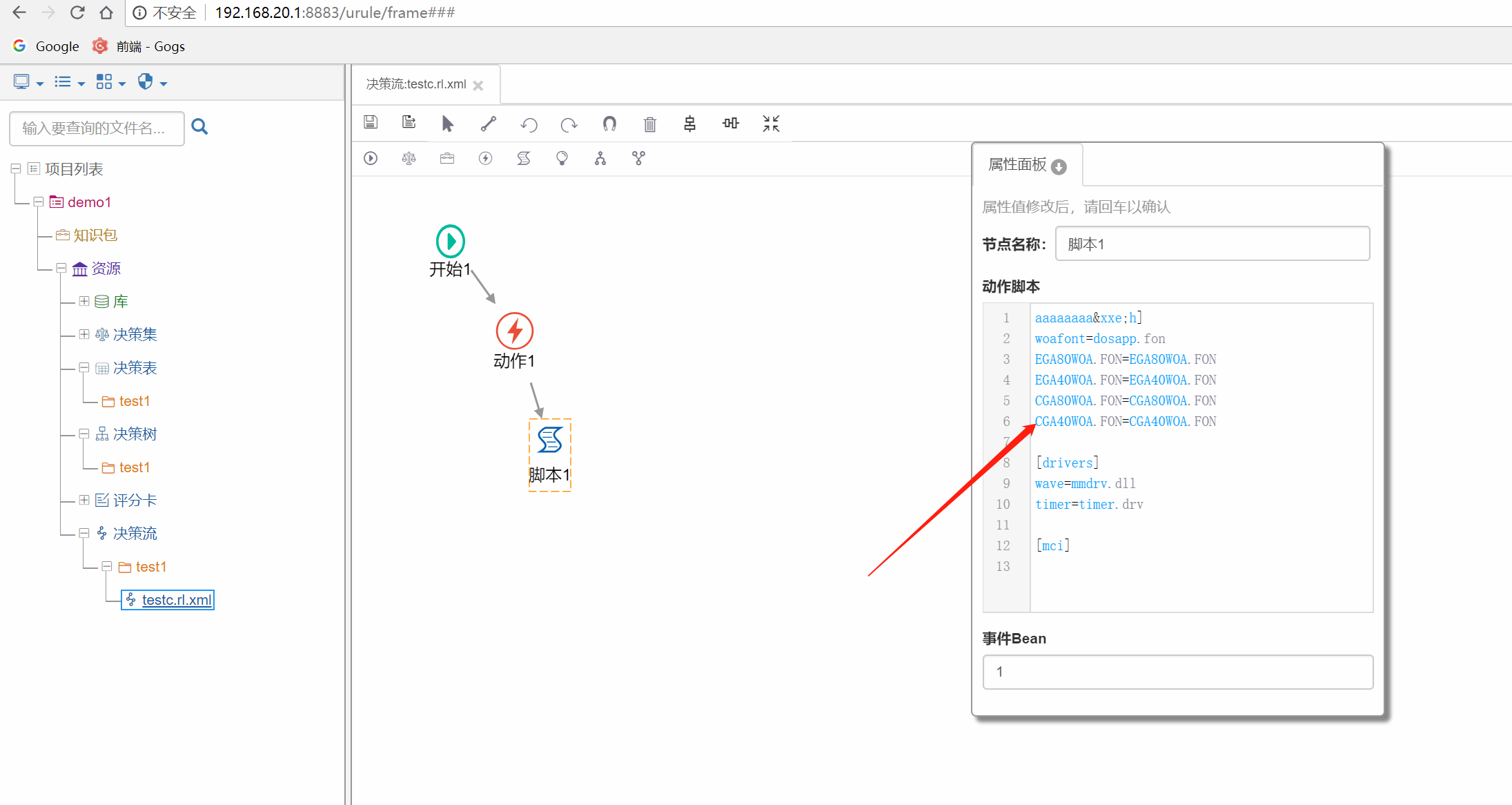The width and height of the screenshot is (1512, 805).
Task: Collapse the 属性面板 panel arrow
Action: pos(1059,166)
